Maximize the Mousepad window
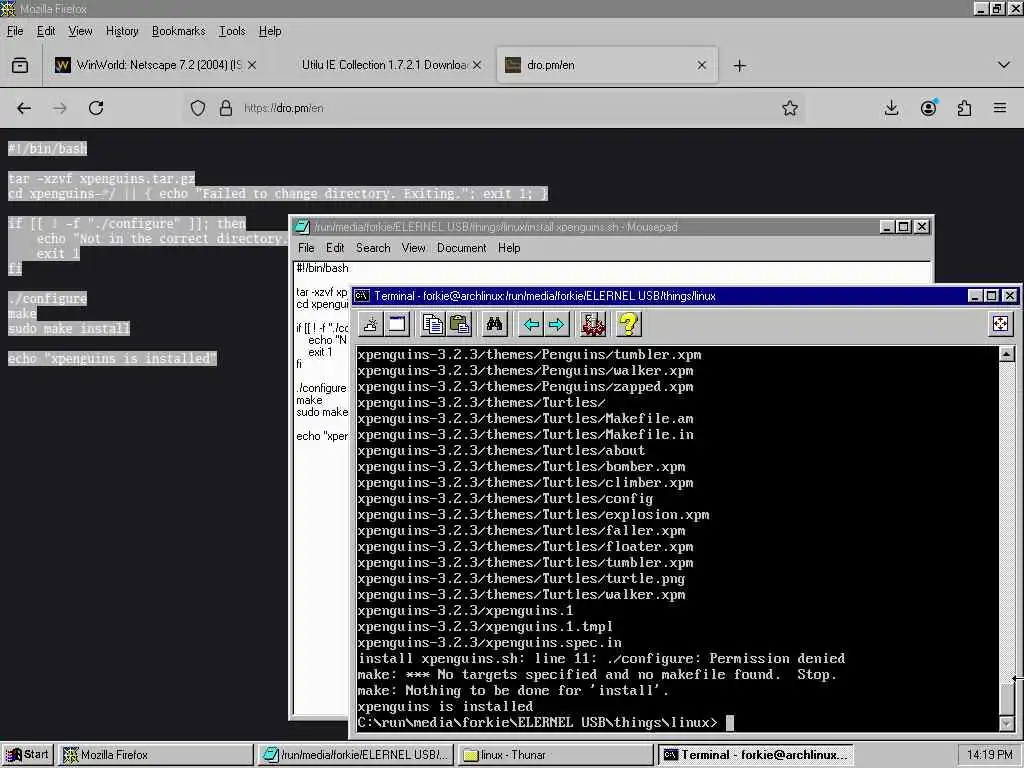 coord(903,227)
